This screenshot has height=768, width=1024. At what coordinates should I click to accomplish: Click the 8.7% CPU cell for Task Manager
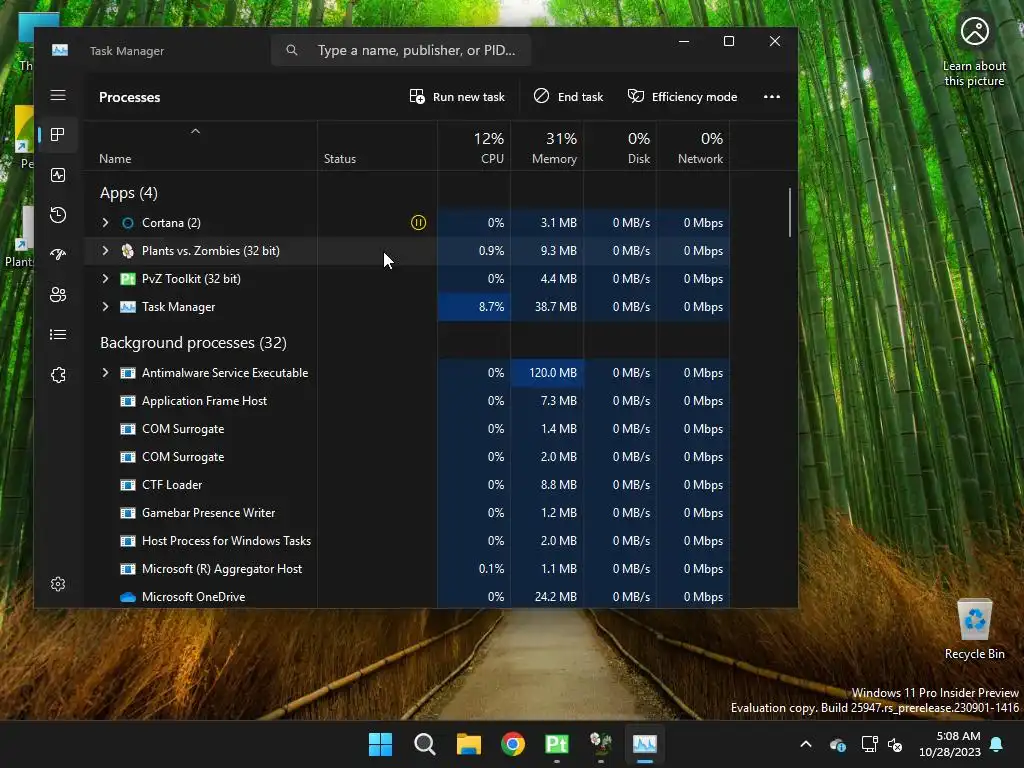point(474,307)
